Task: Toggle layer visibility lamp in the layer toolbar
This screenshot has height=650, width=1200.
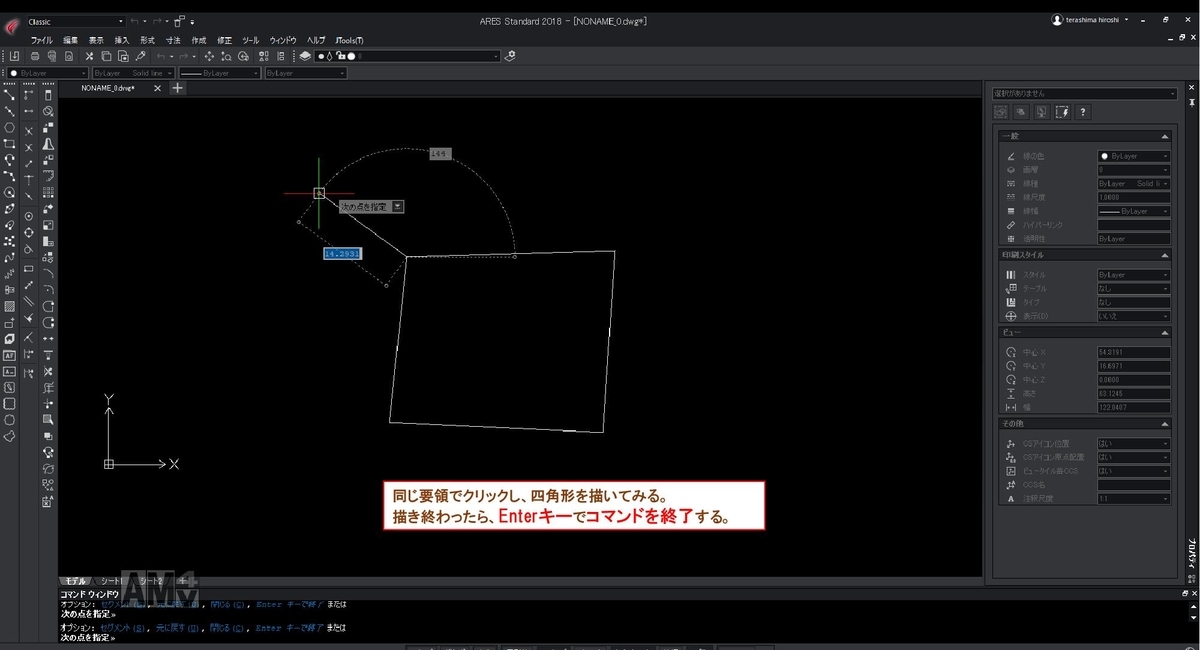Action: pyautogui.click(x=321, y=57)
